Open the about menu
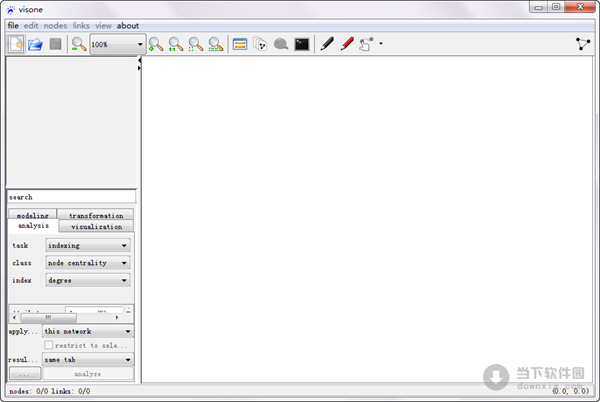Image resolution: width=600 pixels, height=402 pixels. coord(128,26)
